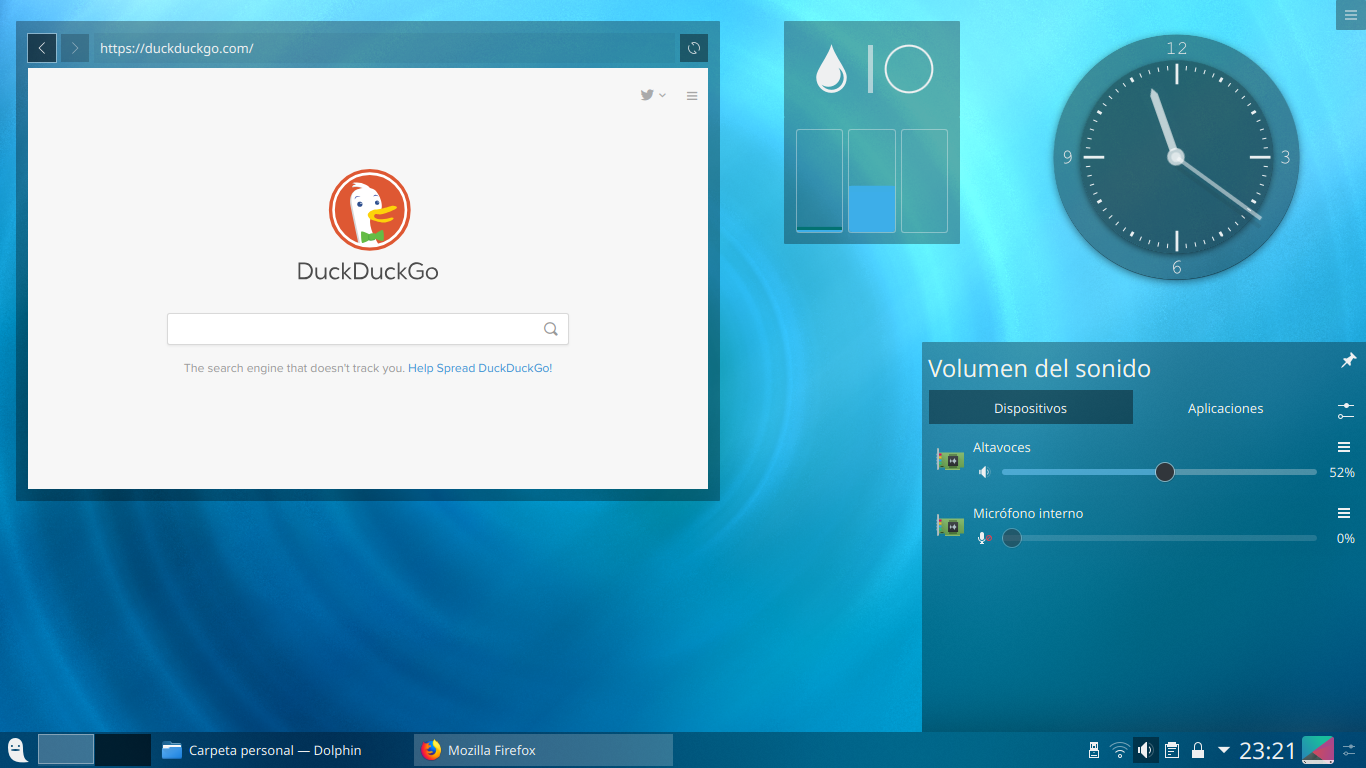Screen dimensions: 1366x768
Task: Click the circle icon in the drop widget
Action: point(909,70)
